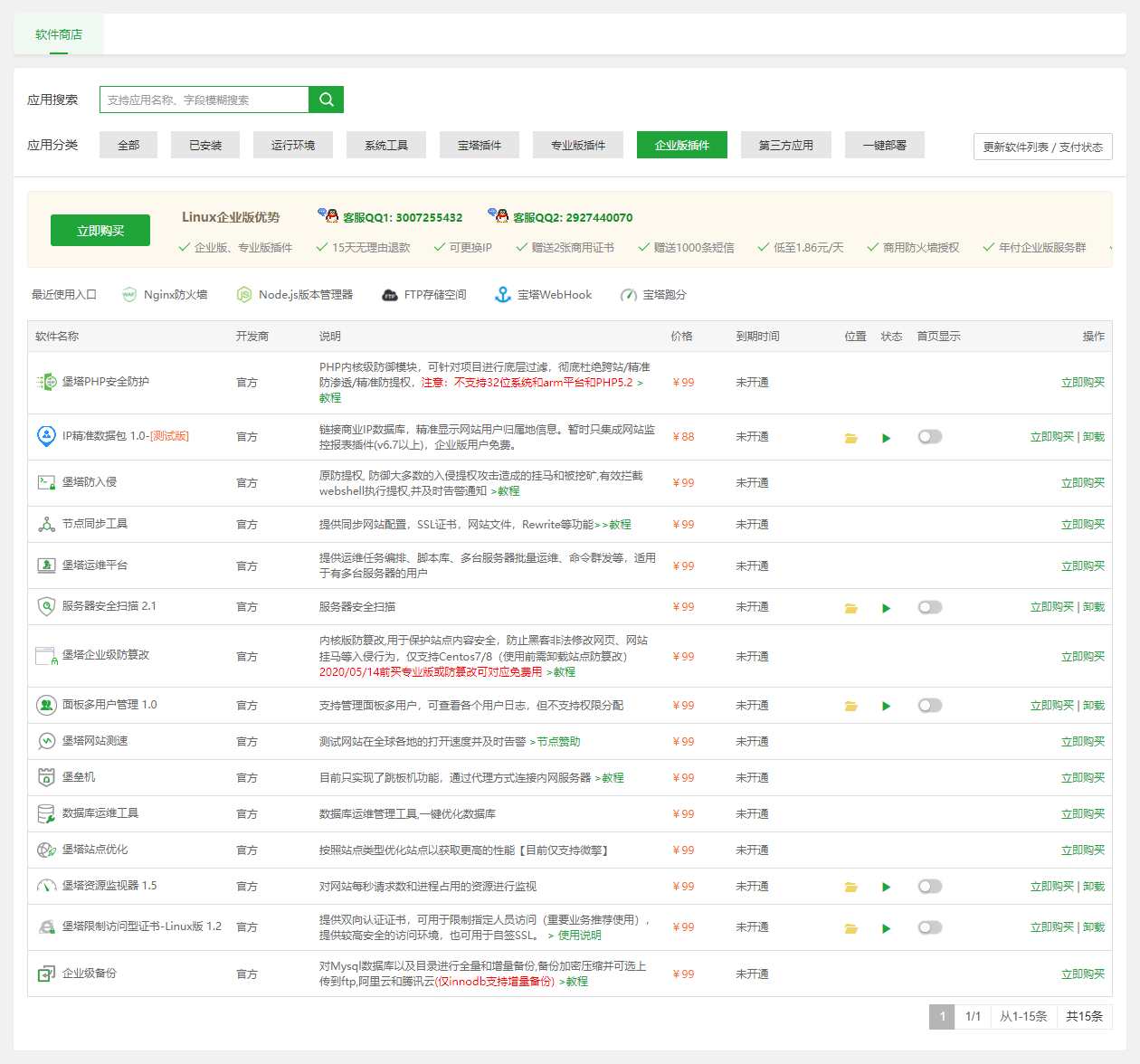Toggle homepage display for 堡塔限制访问型证书

929,927
